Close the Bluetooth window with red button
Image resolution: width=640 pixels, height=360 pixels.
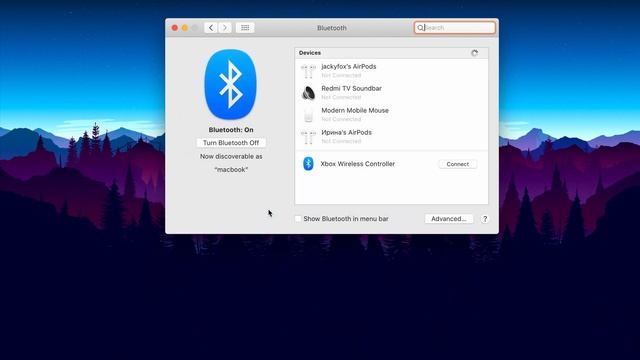pos(175,28)
